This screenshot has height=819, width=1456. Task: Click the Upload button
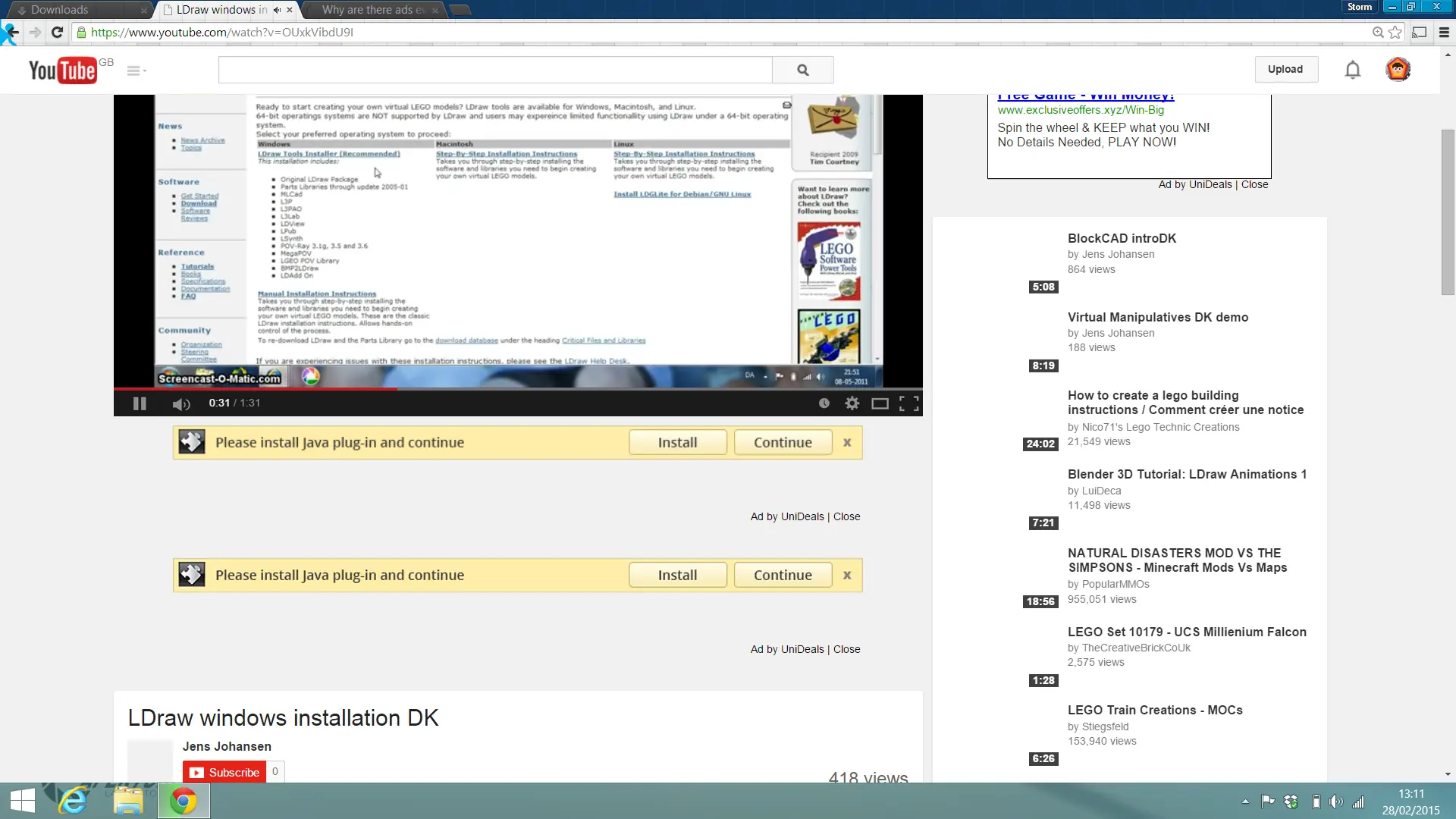pos(1285,69)
